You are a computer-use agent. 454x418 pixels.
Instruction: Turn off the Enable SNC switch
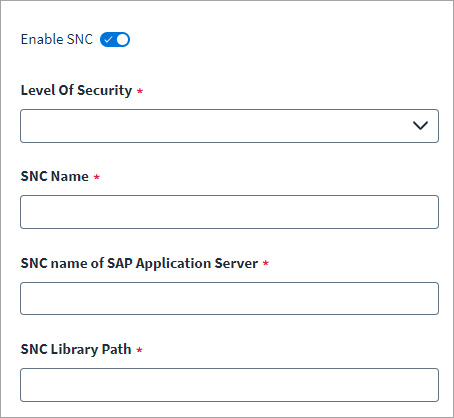[115, 40]
